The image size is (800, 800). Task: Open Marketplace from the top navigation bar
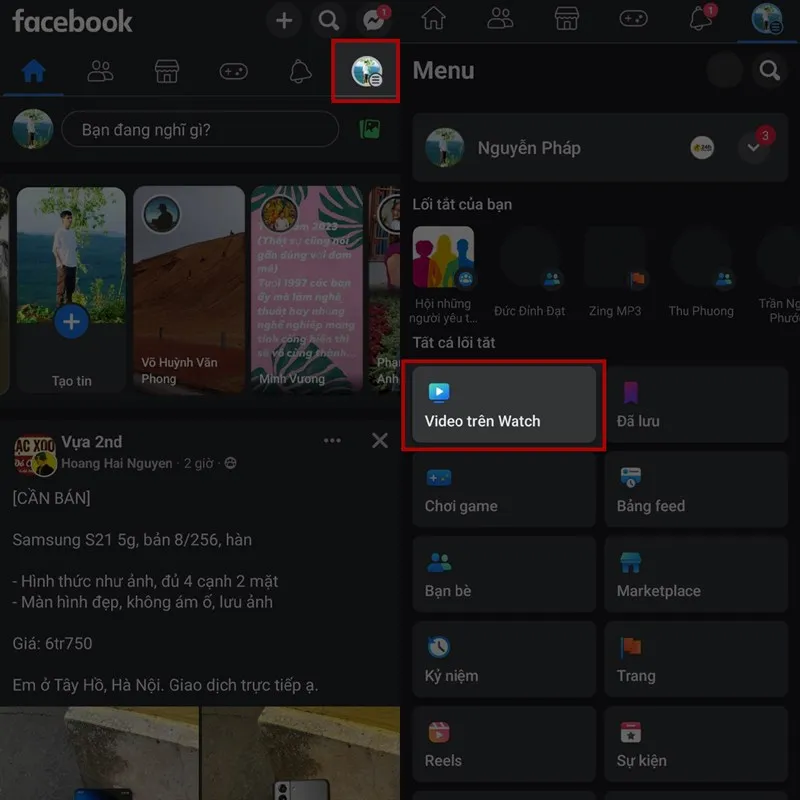[x=567, y=19]
